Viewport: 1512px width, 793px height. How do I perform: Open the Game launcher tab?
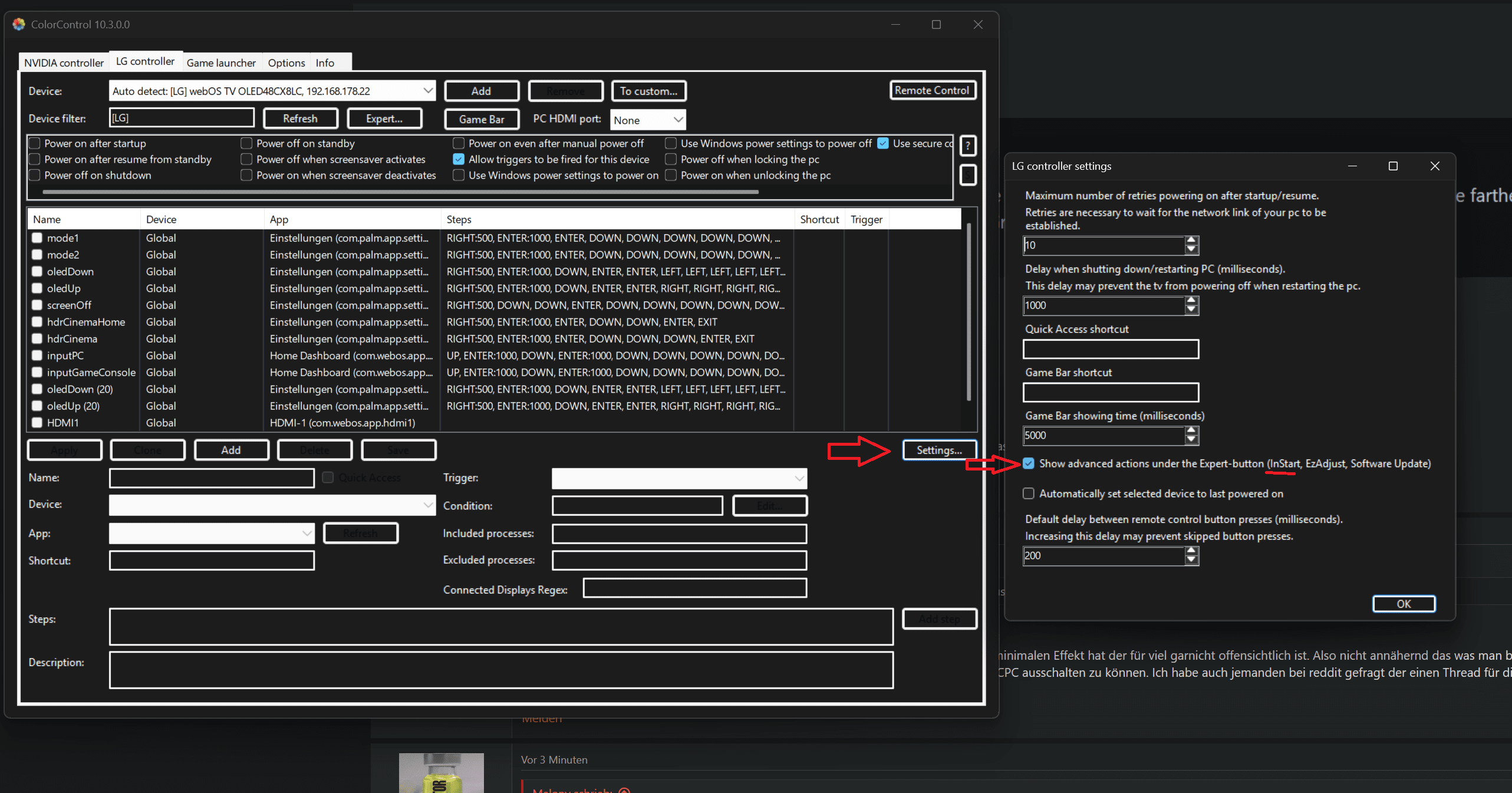click(221, 62)
